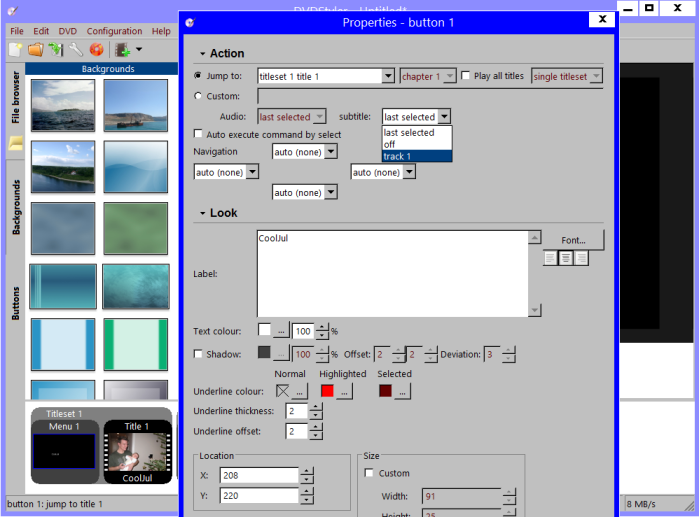Collapse the Action section
The height and width of the screenshot is (517, 699).
coord(202,53)
